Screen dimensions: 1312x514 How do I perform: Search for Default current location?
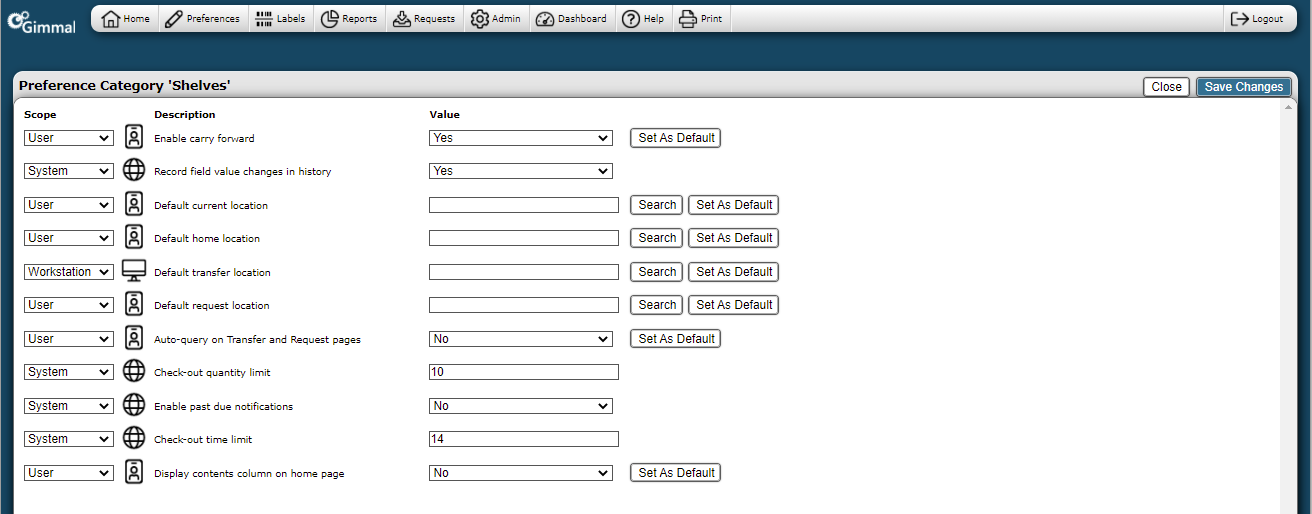657,205
